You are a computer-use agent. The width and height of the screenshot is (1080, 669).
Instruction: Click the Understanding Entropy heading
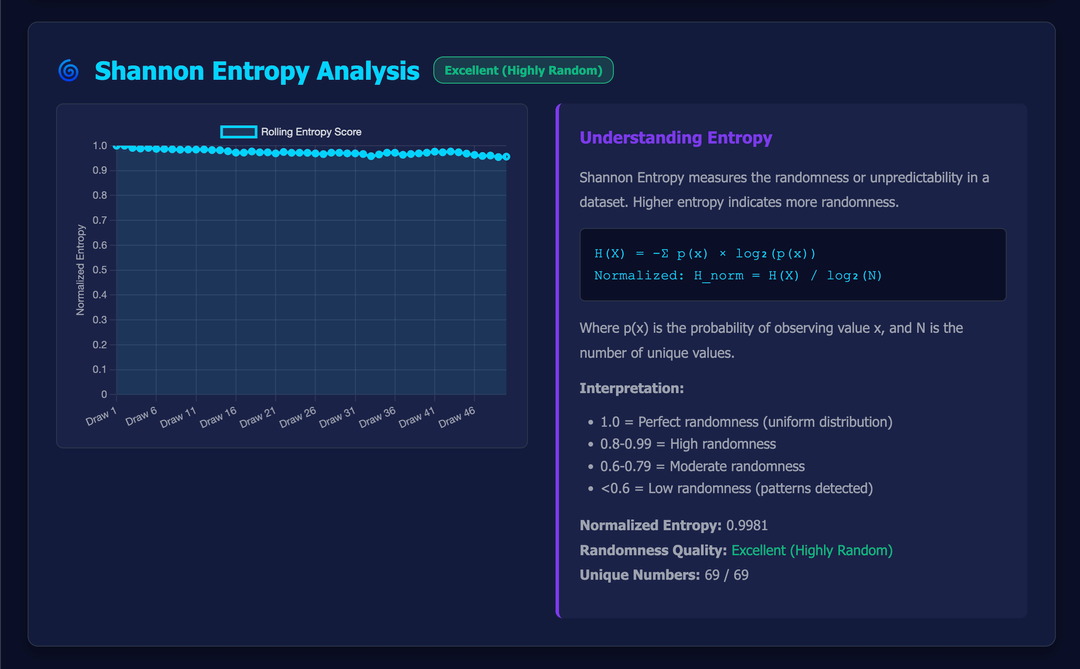coord(676,138)
